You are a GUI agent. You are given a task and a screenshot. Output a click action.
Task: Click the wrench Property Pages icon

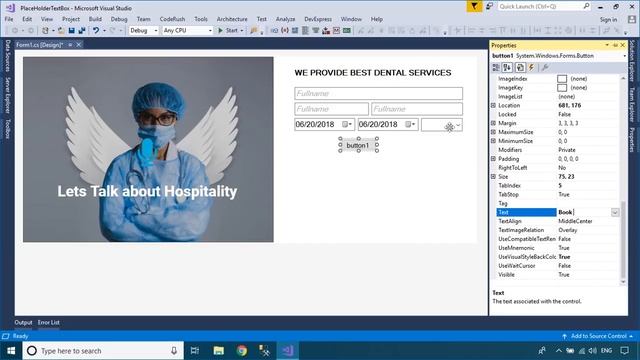pyautogui.click(x=545, y=67)
